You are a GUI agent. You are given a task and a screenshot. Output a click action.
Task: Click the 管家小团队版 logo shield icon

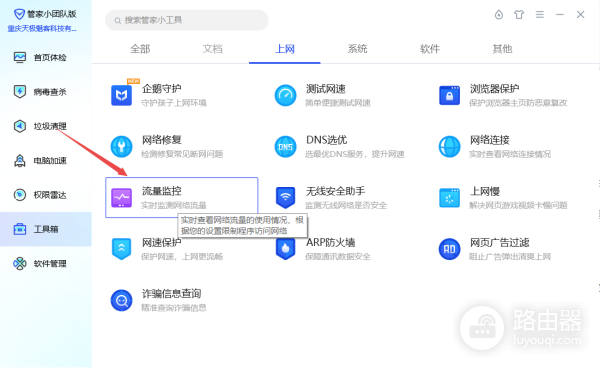point(19,14)
